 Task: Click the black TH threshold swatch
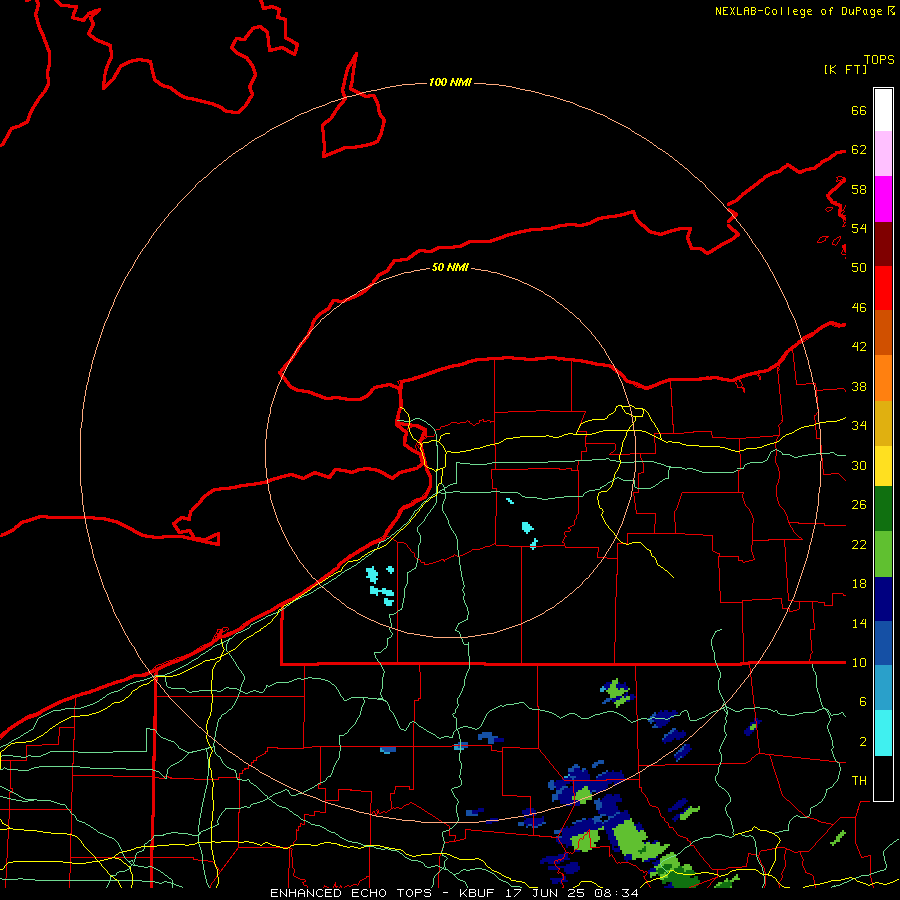pyautogui.click(x=883, y=778)
